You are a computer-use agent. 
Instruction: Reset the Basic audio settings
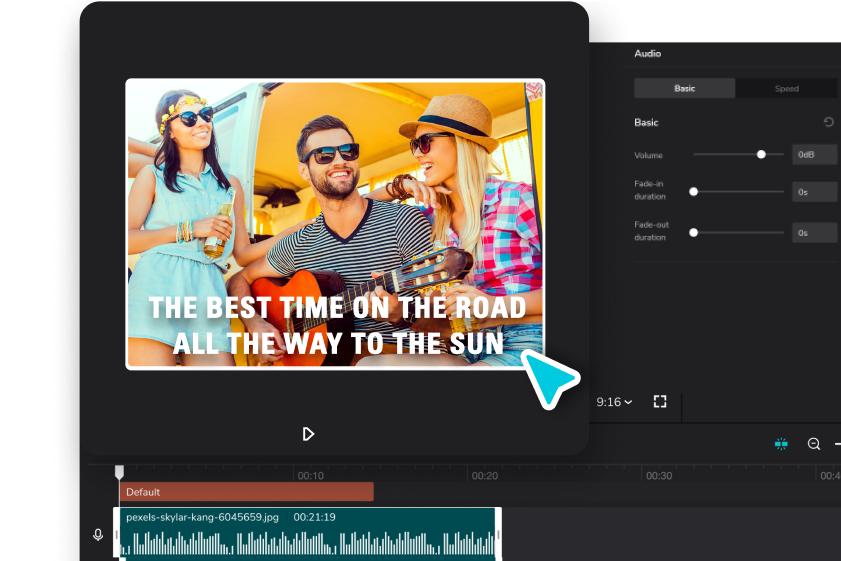click(828, 122)
